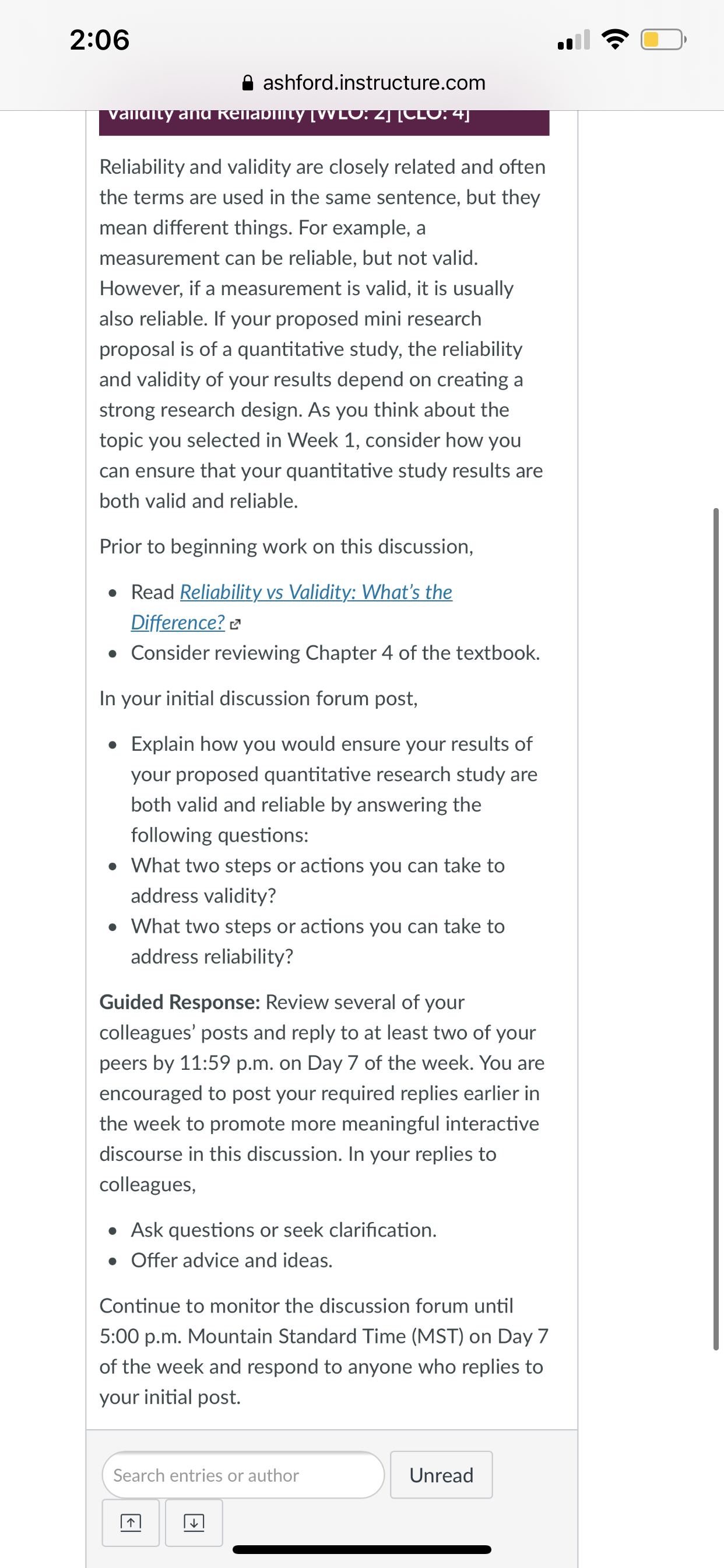Image resolution: width=724 pixels, height=1568 pixels.
Task: Click the vertical scrollbar on the right edge
Action: click(x=716, y=929)
